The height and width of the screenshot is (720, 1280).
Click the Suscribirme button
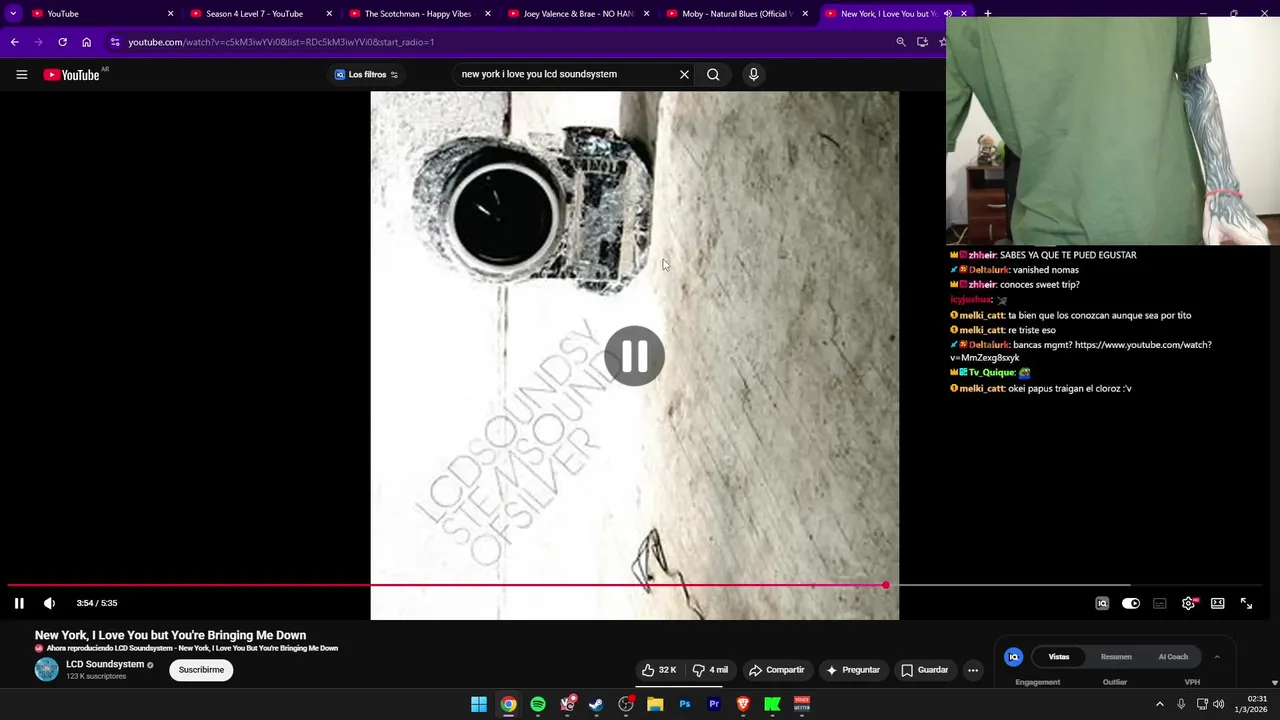pyautogui.click(x=201, y=670)
